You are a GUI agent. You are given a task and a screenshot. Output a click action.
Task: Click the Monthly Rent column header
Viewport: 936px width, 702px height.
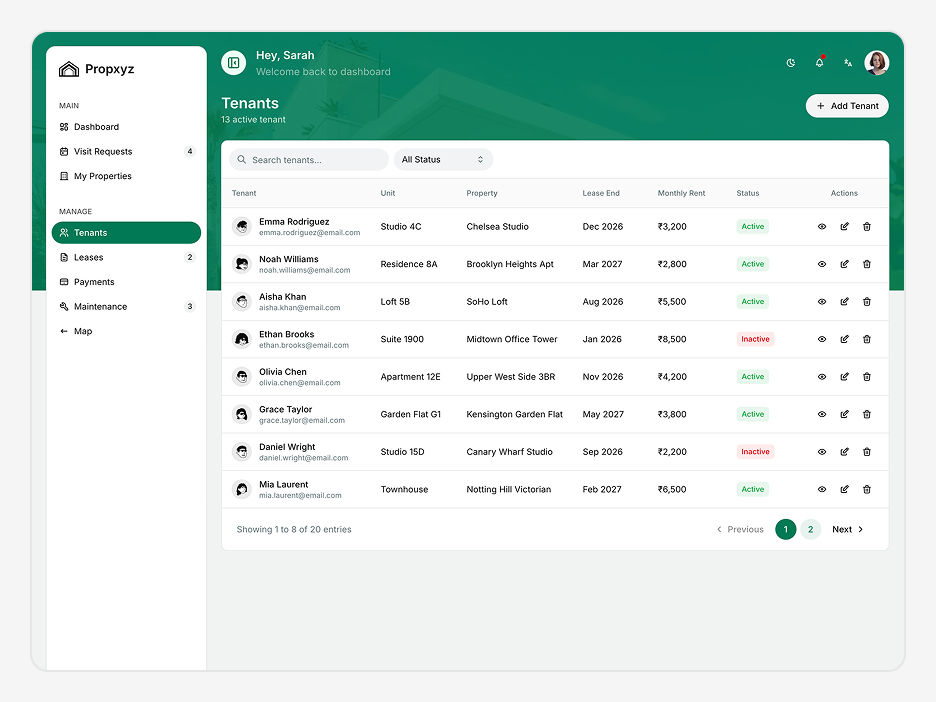(x=681, y=193)
